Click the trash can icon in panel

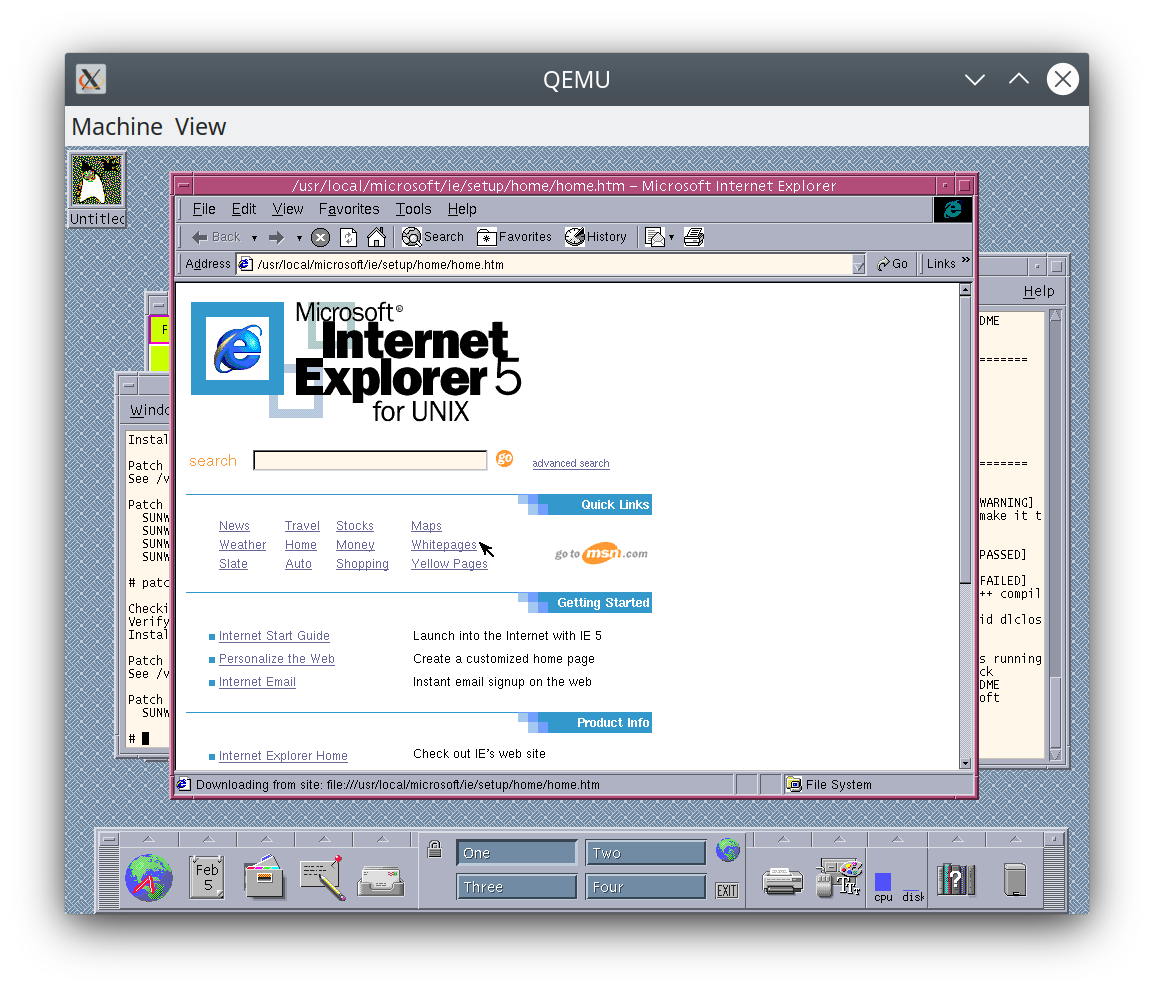1015,879
